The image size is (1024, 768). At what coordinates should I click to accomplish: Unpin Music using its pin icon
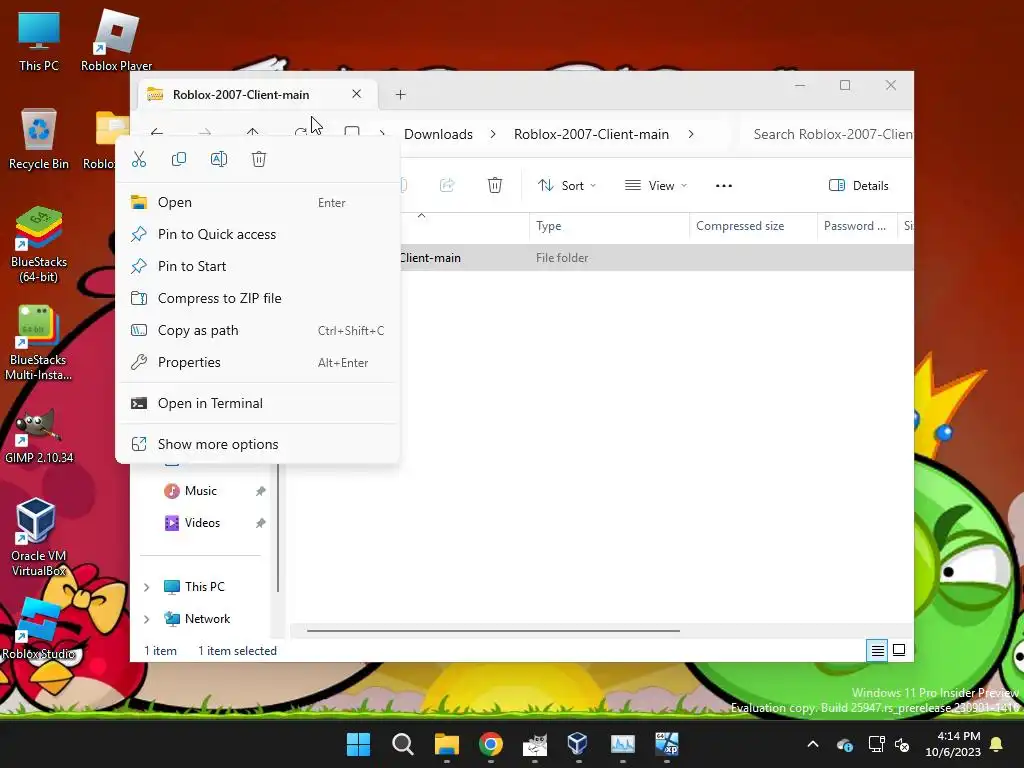[x=261, y=491]
